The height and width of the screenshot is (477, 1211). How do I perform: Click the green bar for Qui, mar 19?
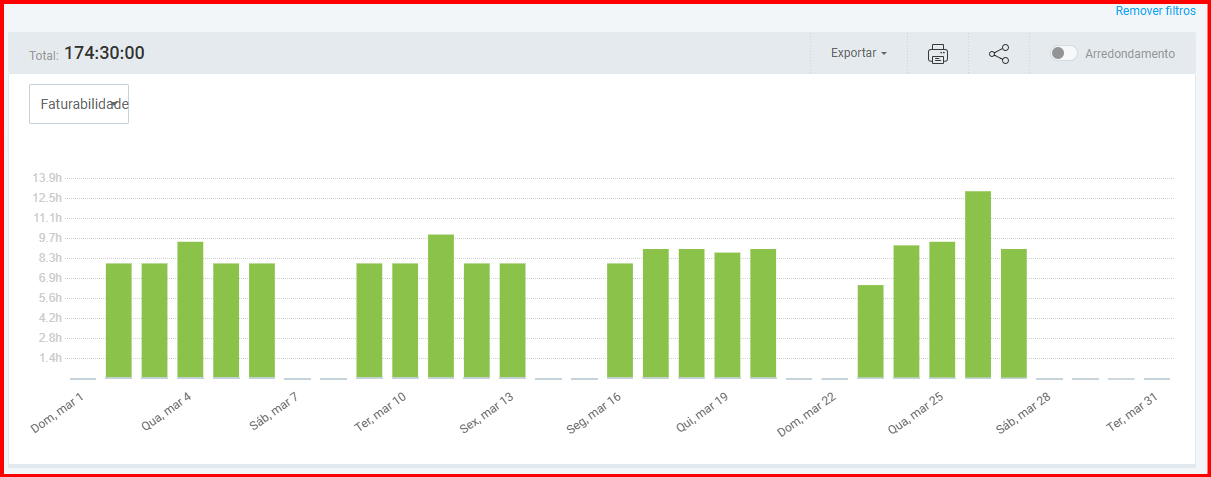coord(727,316)
